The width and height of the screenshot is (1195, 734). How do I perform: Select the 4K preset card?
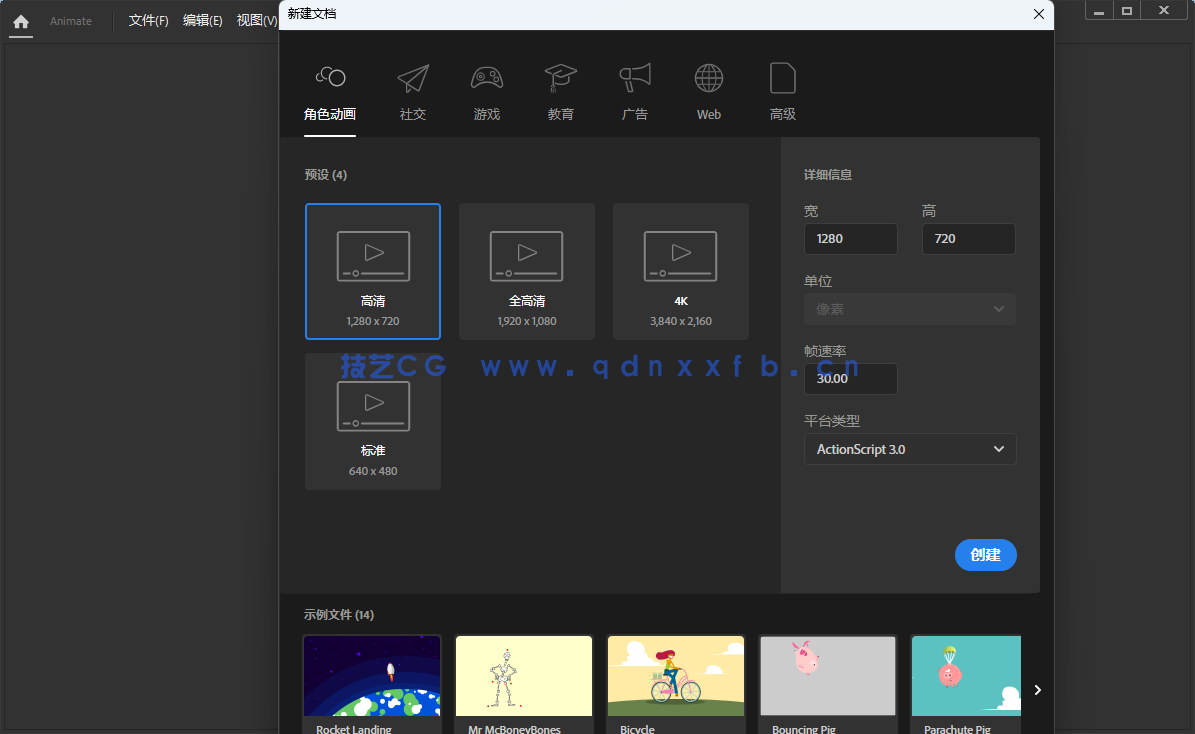click(680, 271)
